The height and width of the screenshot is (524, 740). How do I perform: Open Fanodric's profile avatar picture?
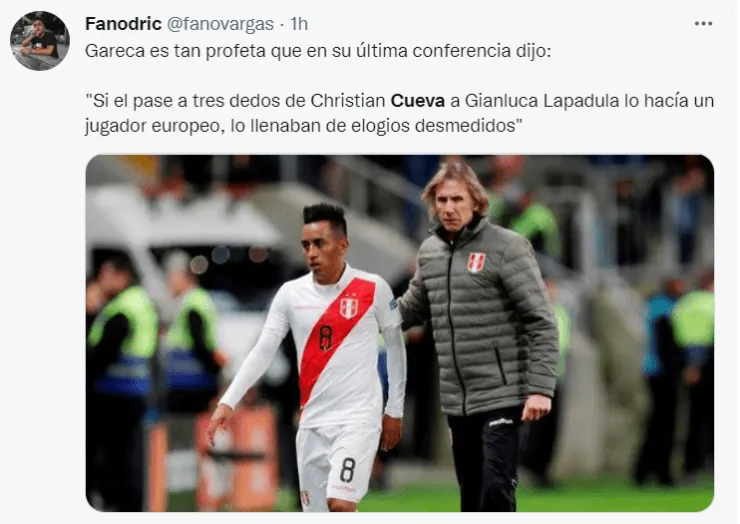click(x=40, y=41)
